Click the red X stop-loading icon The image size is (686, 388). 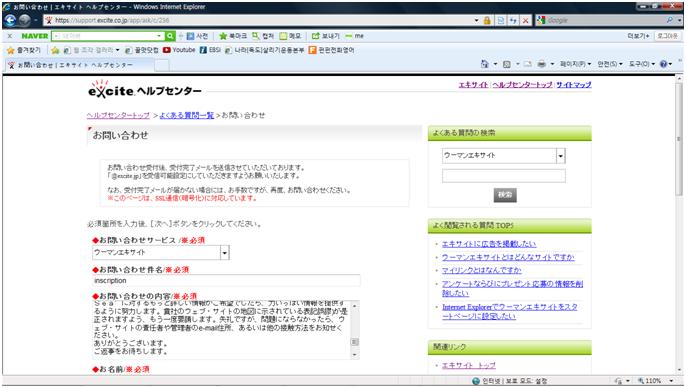(525, 20)
